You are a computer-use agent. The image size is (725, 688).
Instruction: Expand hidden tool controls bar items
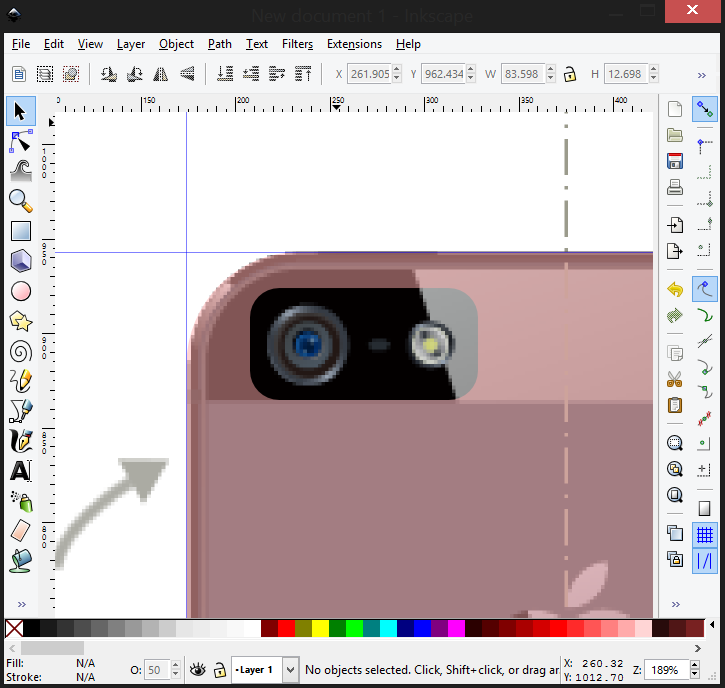[x=701, y=75]
